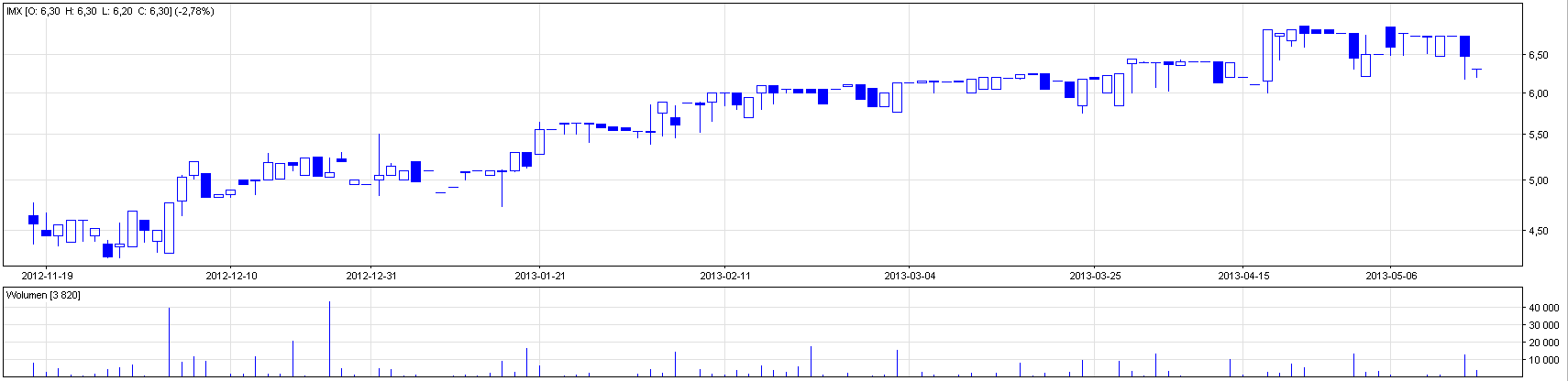
Task: Click the 2012-12-10 date label
Action: [231, 275]
